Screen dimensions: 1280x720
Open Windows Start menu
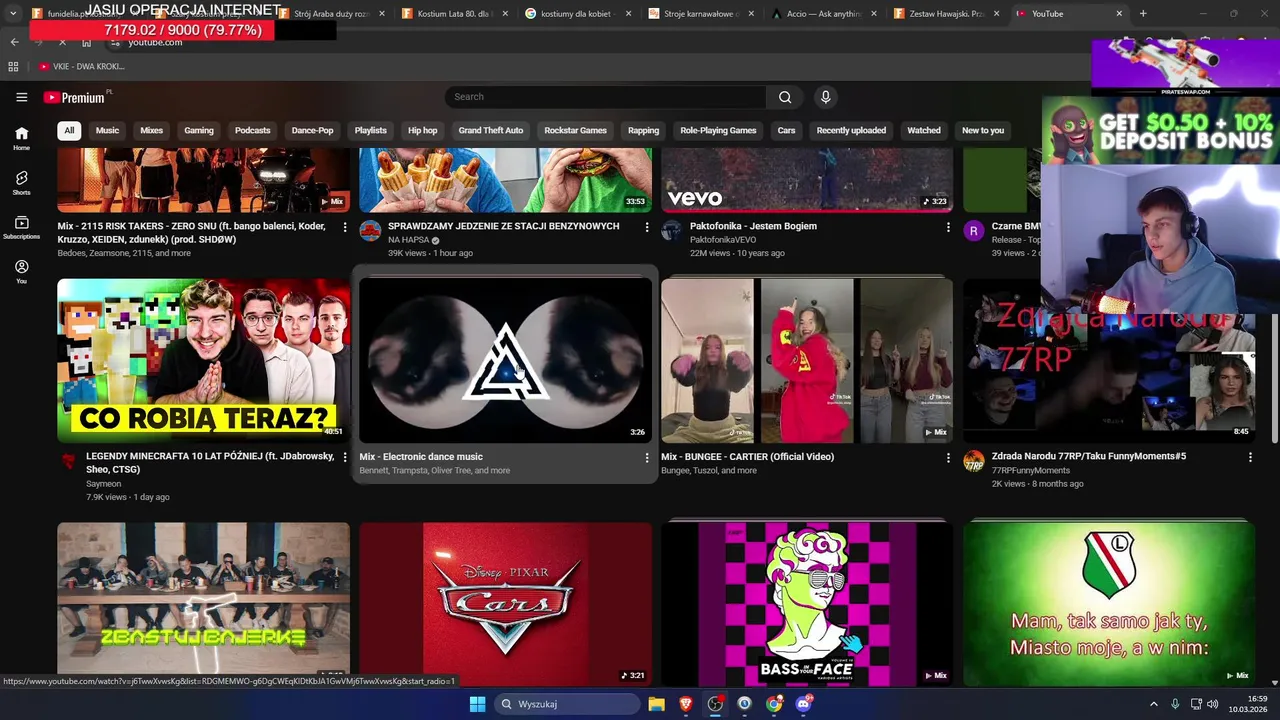477,704
